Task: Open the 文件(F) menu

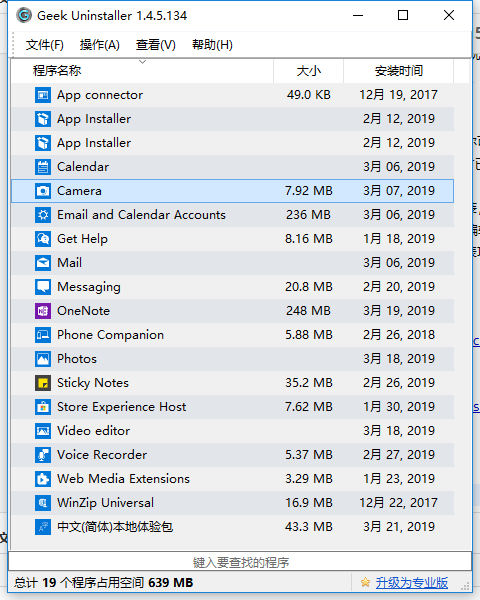Action: (44, 45)
